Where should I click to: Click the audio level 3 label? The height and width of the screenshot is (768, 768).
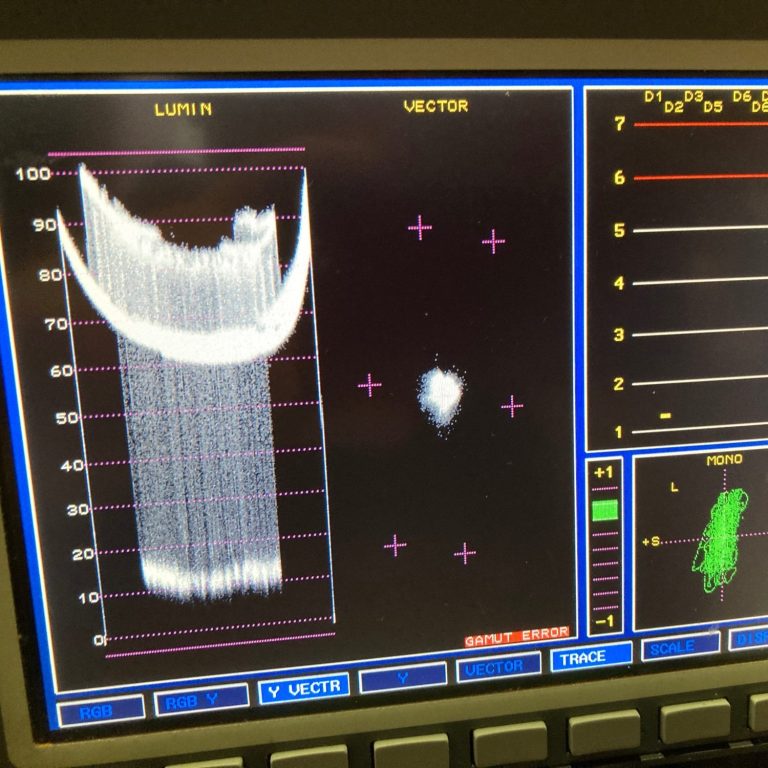point(619,335)
